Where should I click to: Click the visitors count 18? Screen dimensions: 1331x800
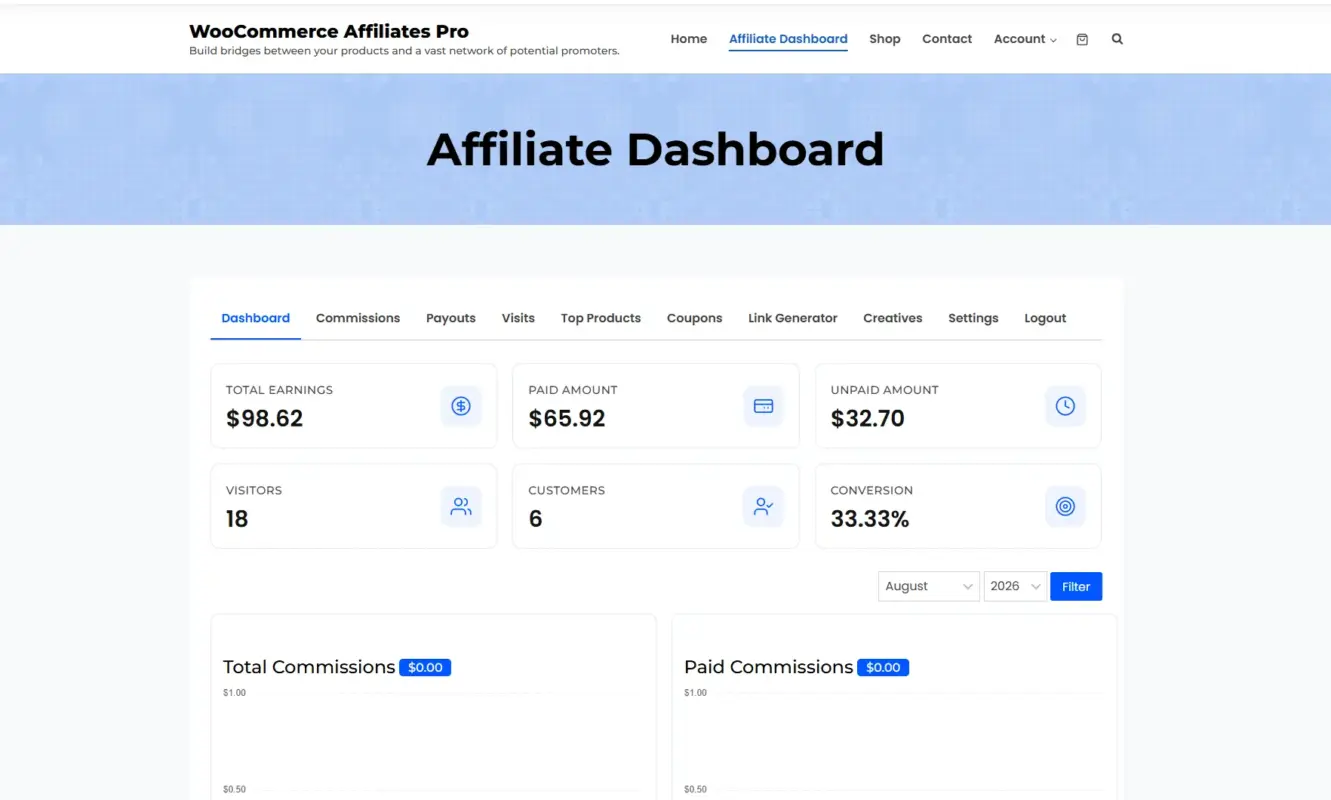pyautogui.click(x=237, y=519)
